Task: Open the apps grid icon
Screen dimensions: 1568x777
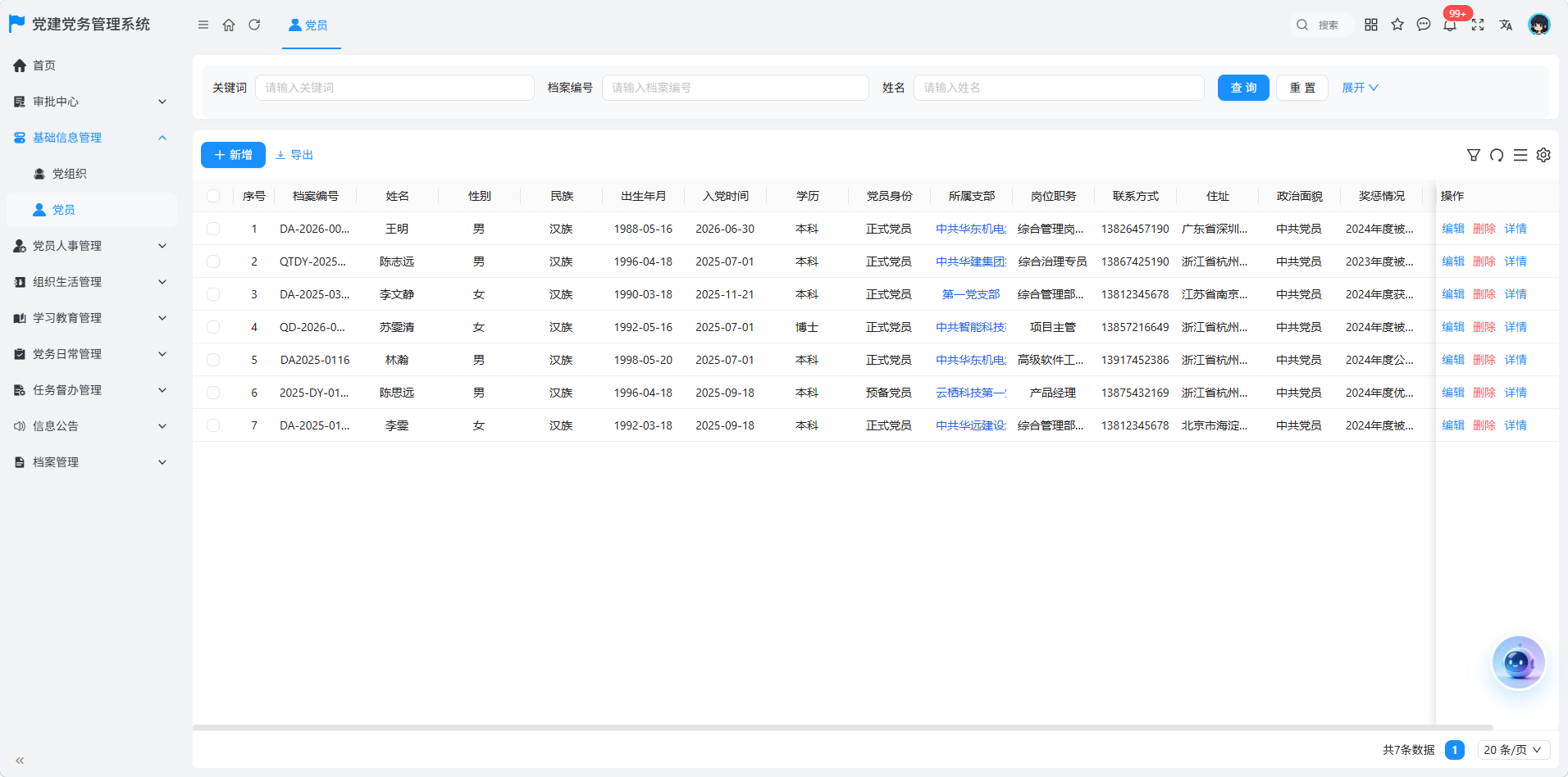Action: tap(1371, 25)
